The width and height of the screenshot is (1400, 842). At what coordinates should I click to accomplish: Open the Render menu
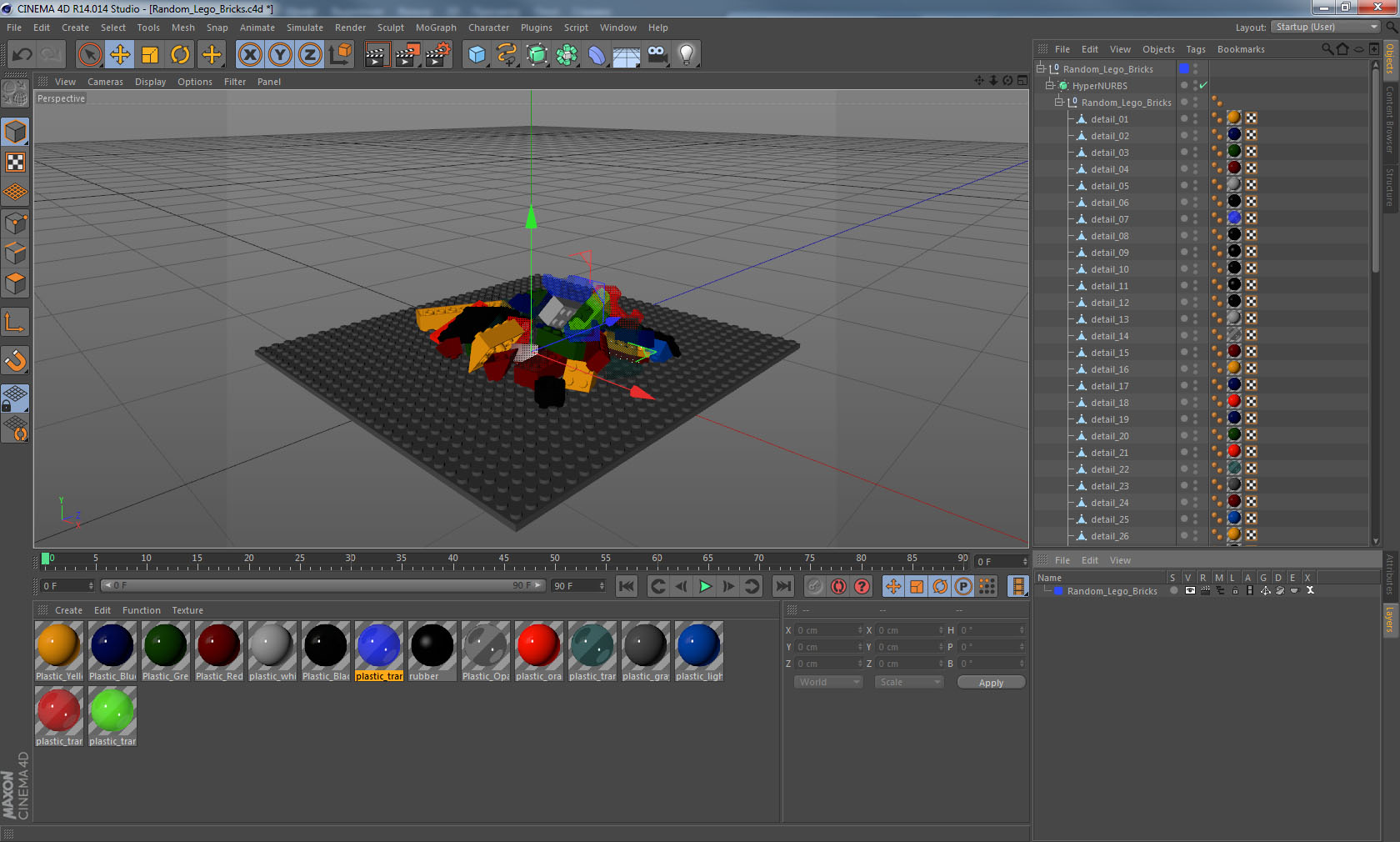pyautogui.click(x=350, y=28)
